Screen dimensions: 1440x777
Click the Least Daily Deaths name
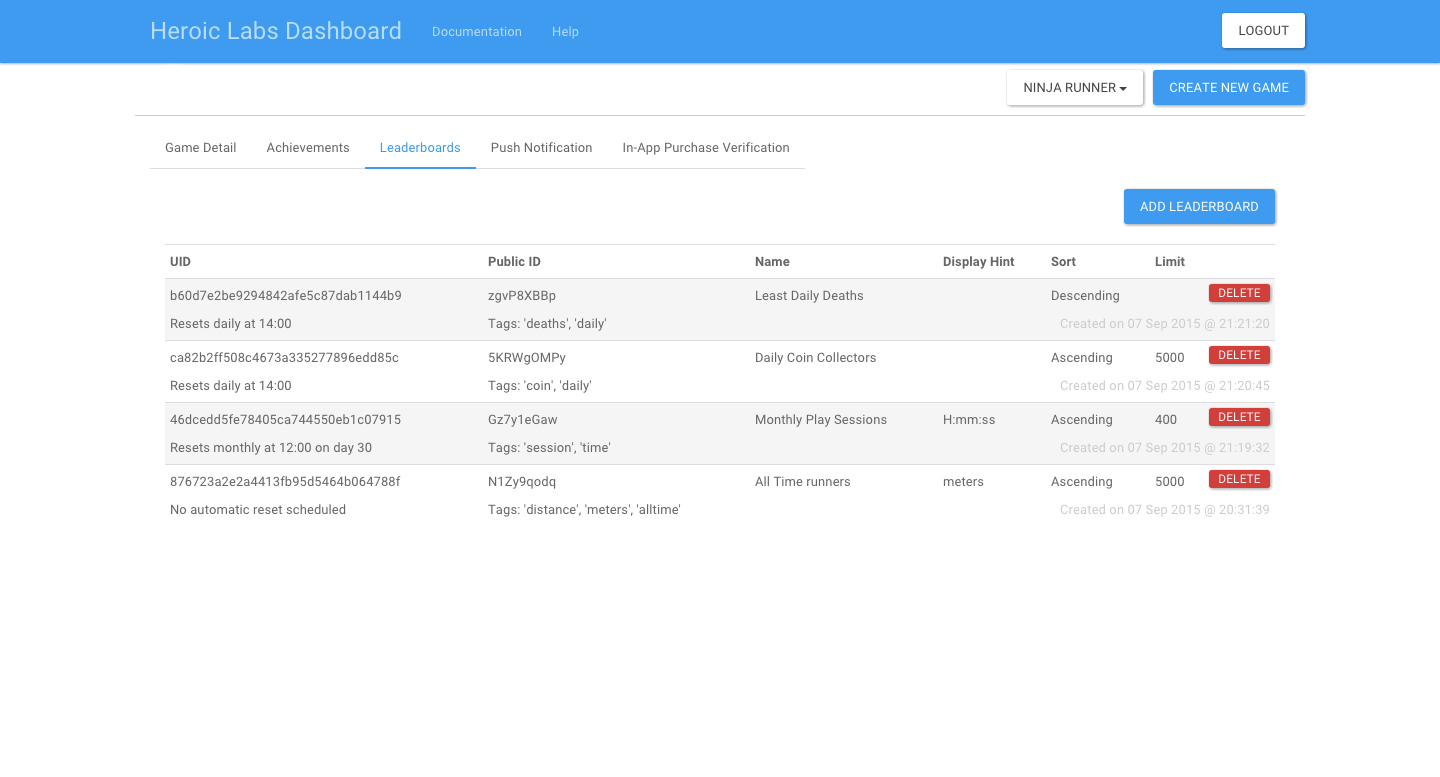809,296
